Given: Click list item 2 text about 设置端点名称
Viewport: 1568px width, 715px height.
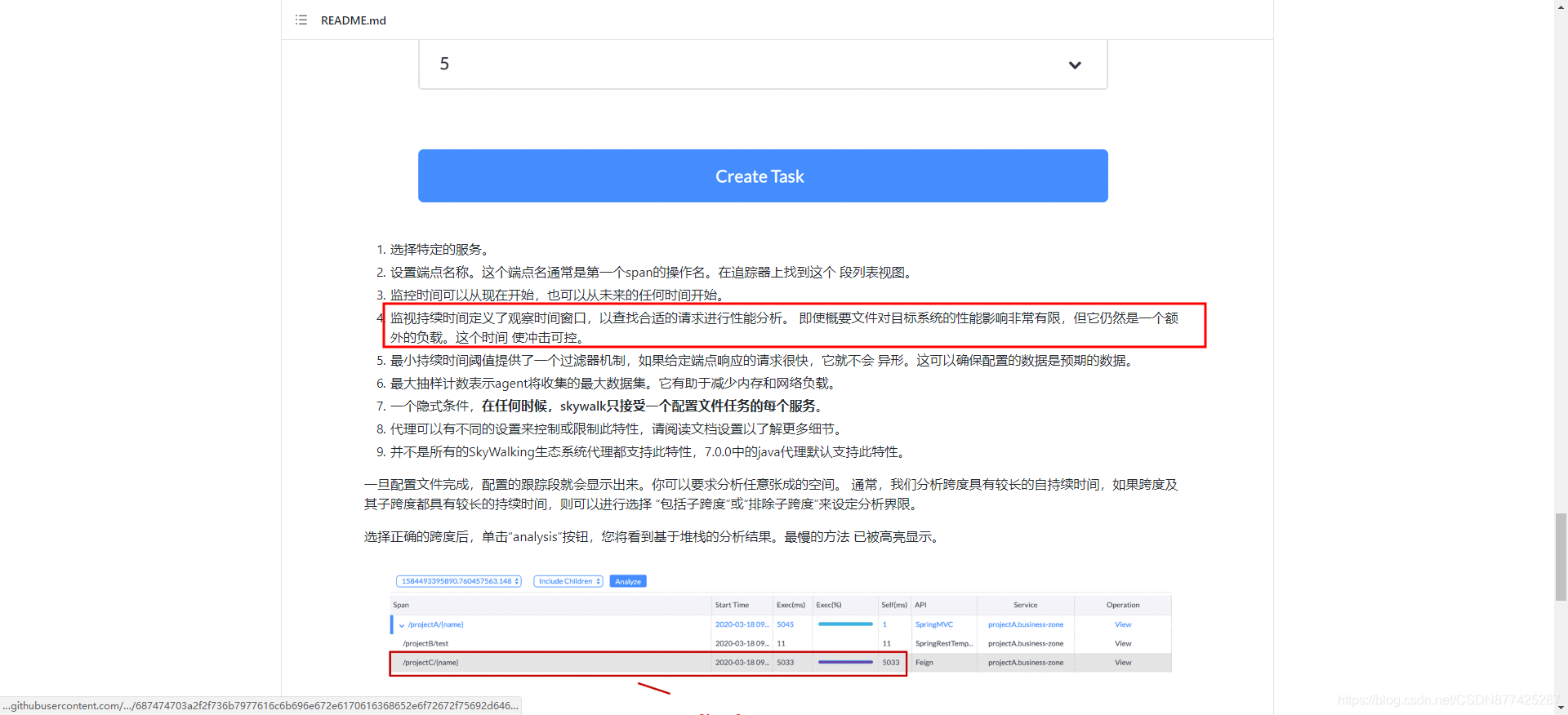Looking at the screenshot, I should 653,273.
